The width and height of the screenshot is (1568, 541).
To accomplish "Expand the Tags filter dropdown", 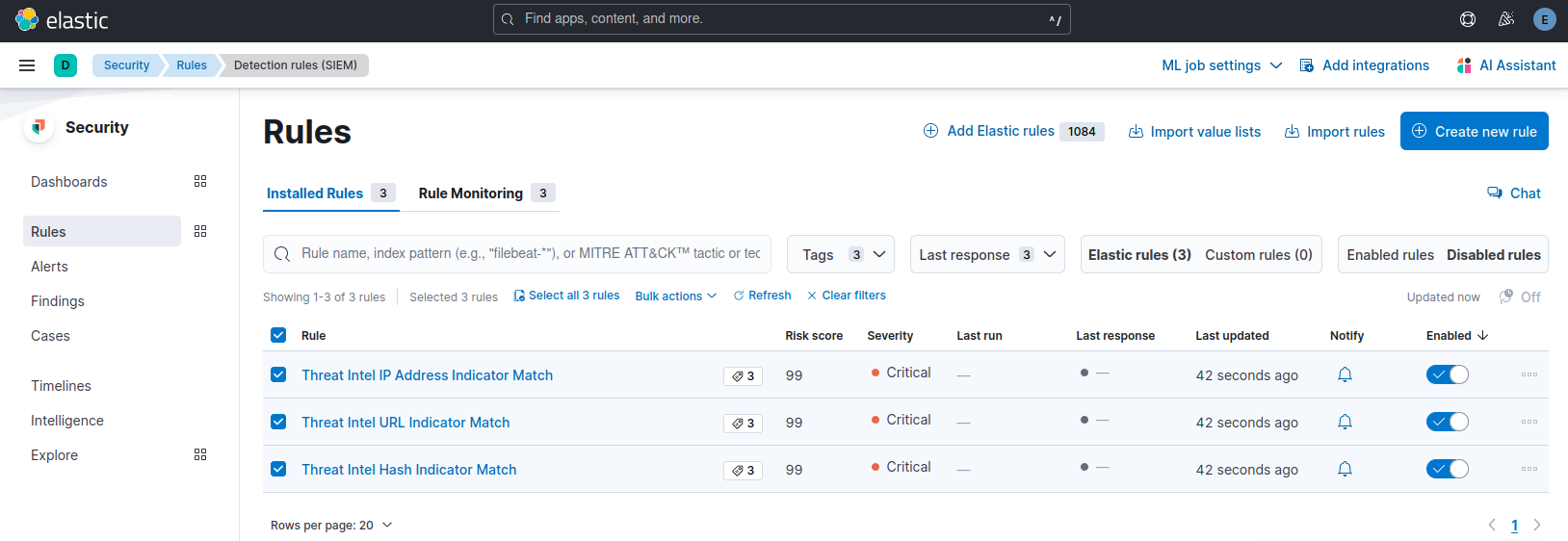I will pos(841,255).
